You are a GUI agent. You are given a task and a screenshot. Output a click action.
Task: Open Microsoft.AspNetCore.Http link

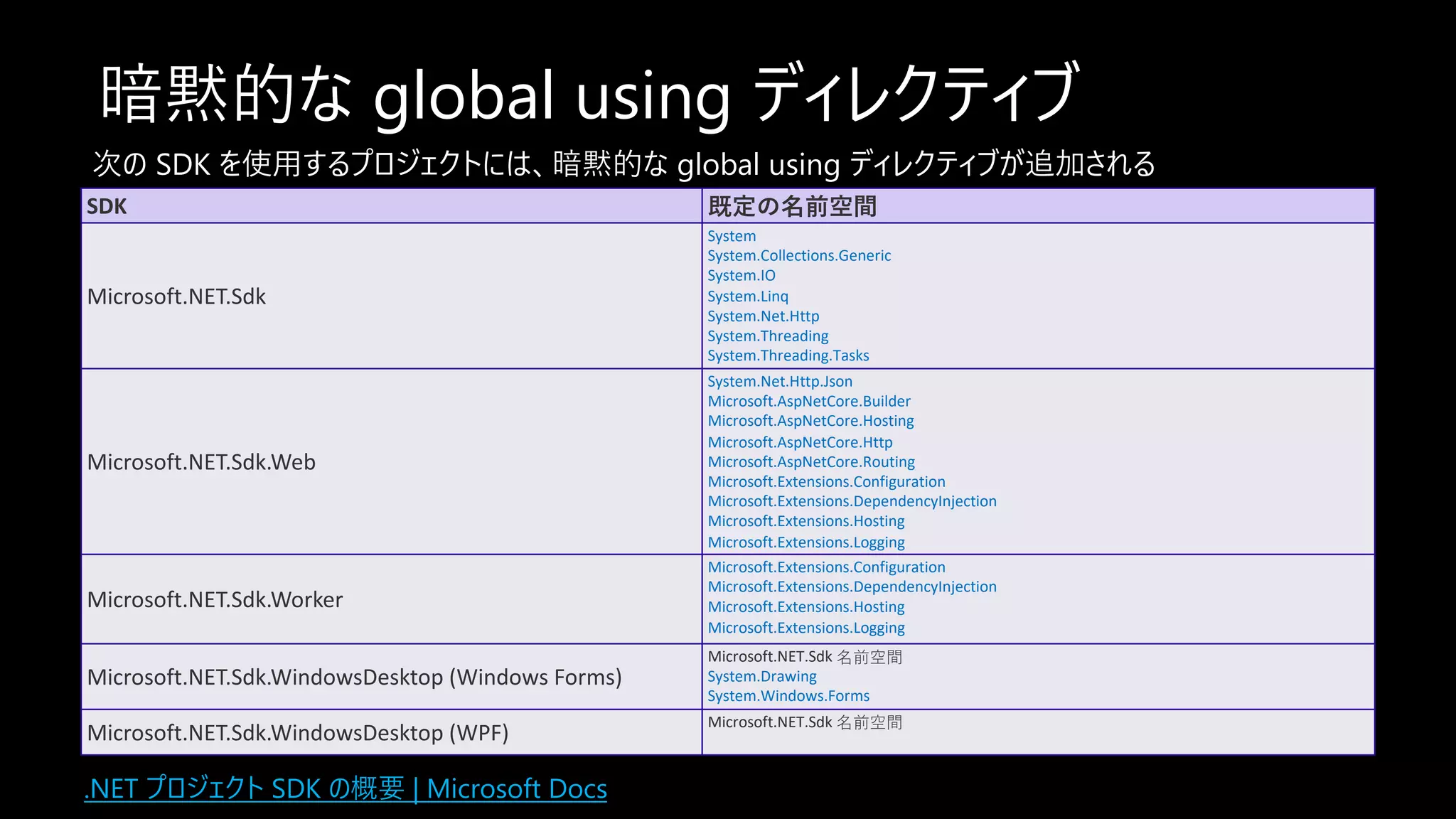800,442
